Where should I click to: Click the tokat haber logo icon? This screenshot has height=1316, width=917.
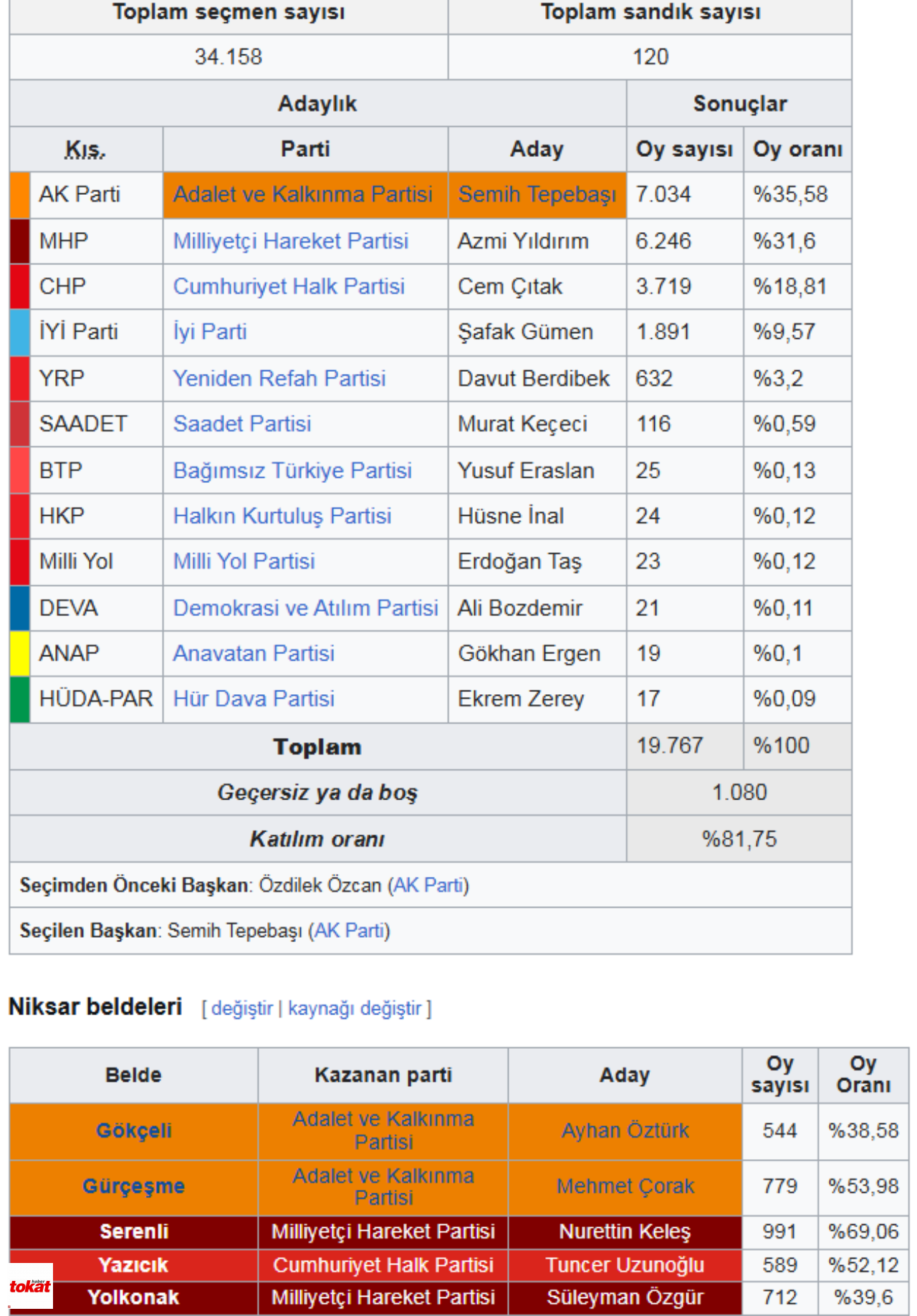[31, 1286]
